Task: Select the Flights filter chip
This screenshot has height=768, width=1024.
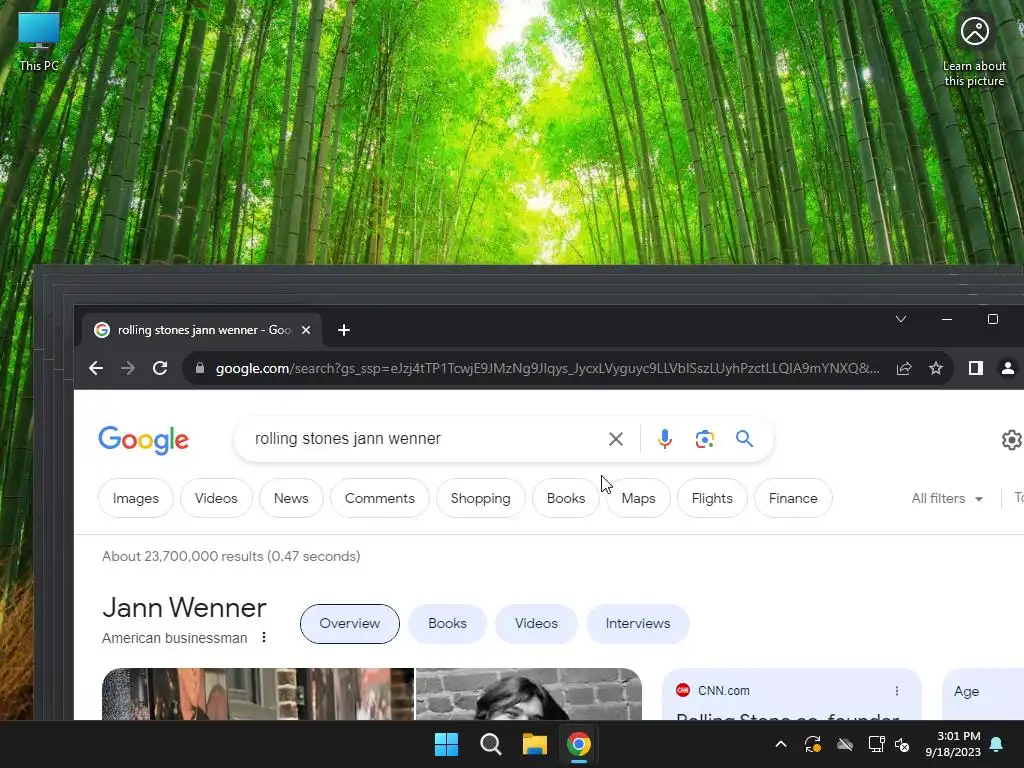Action: [712, 498]
